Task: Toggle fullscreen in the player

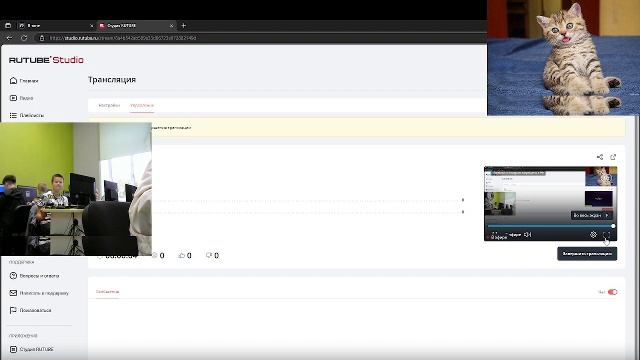Action: tap(607, 235)
